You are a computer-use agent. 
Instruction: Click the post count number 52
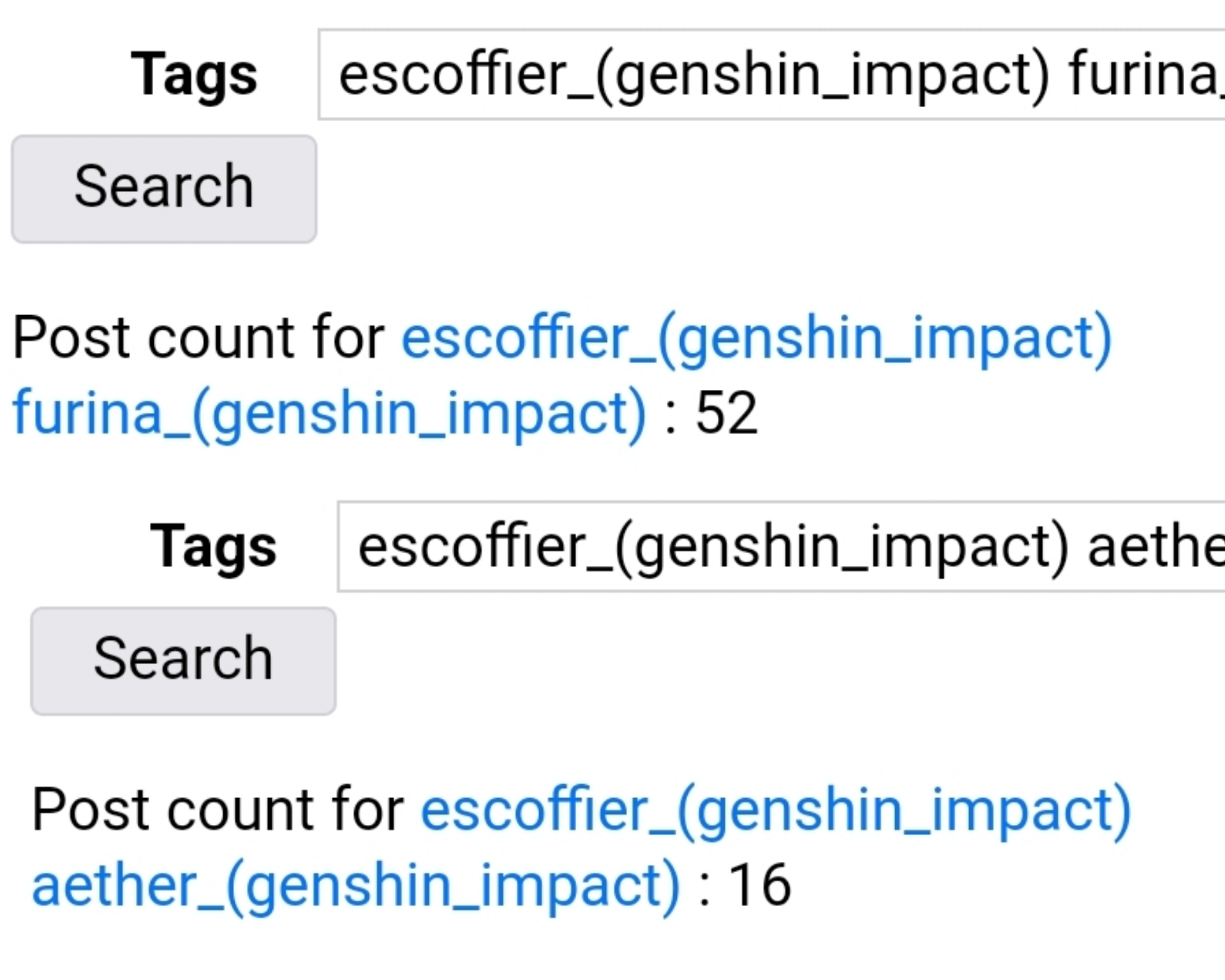tap(726, 413)
